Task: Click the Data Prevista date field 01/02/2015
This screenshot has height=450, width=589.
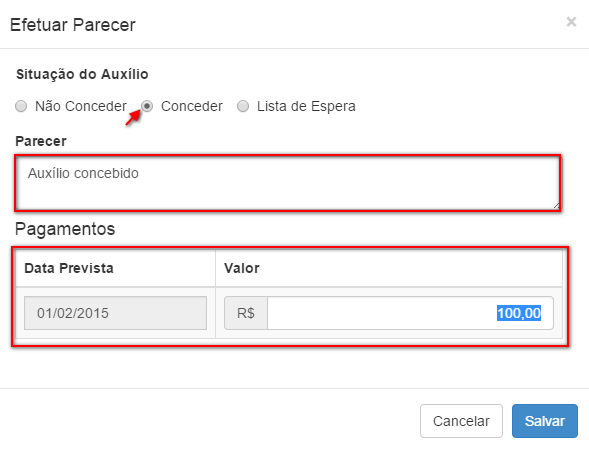Action: pyautogui.click(x=115, y=313)
